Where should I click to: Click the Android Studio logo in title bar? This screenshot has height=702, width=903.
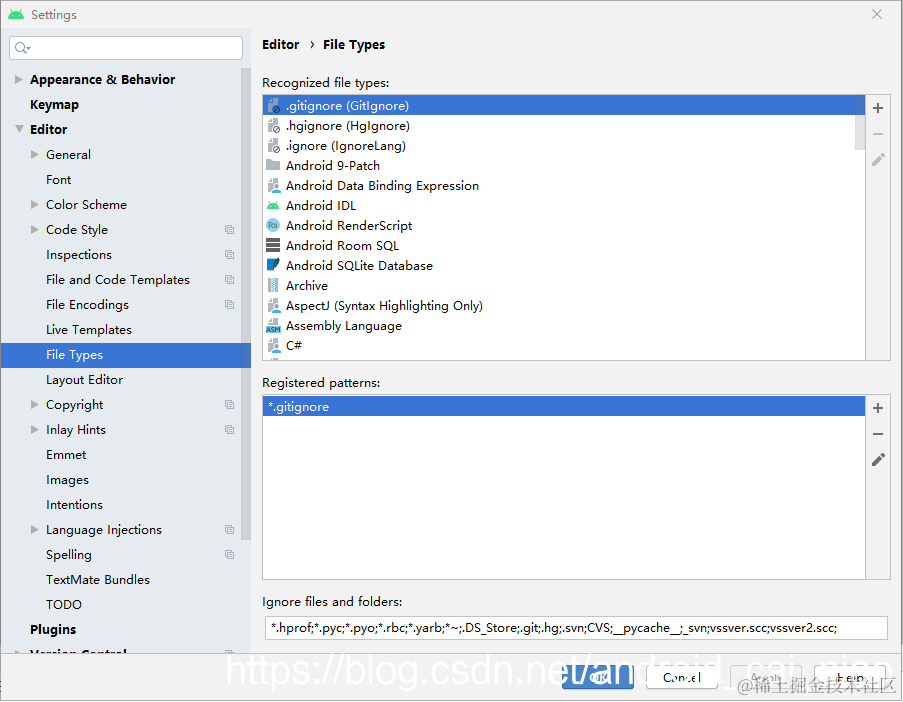(x=16, y=14)
